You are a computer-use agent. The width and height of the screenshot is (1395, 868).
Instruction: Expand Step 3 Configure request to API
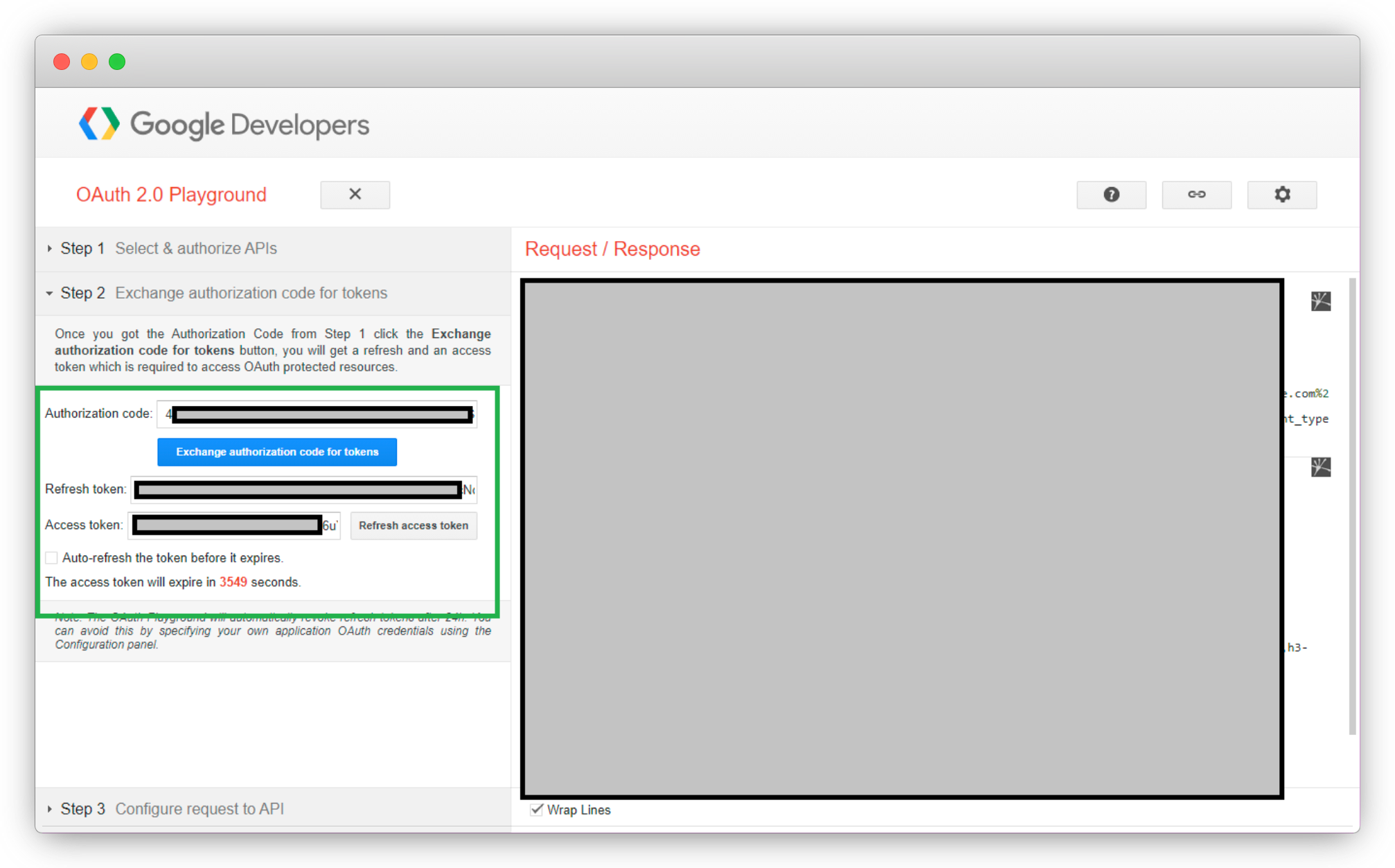(x=273, y=808)
